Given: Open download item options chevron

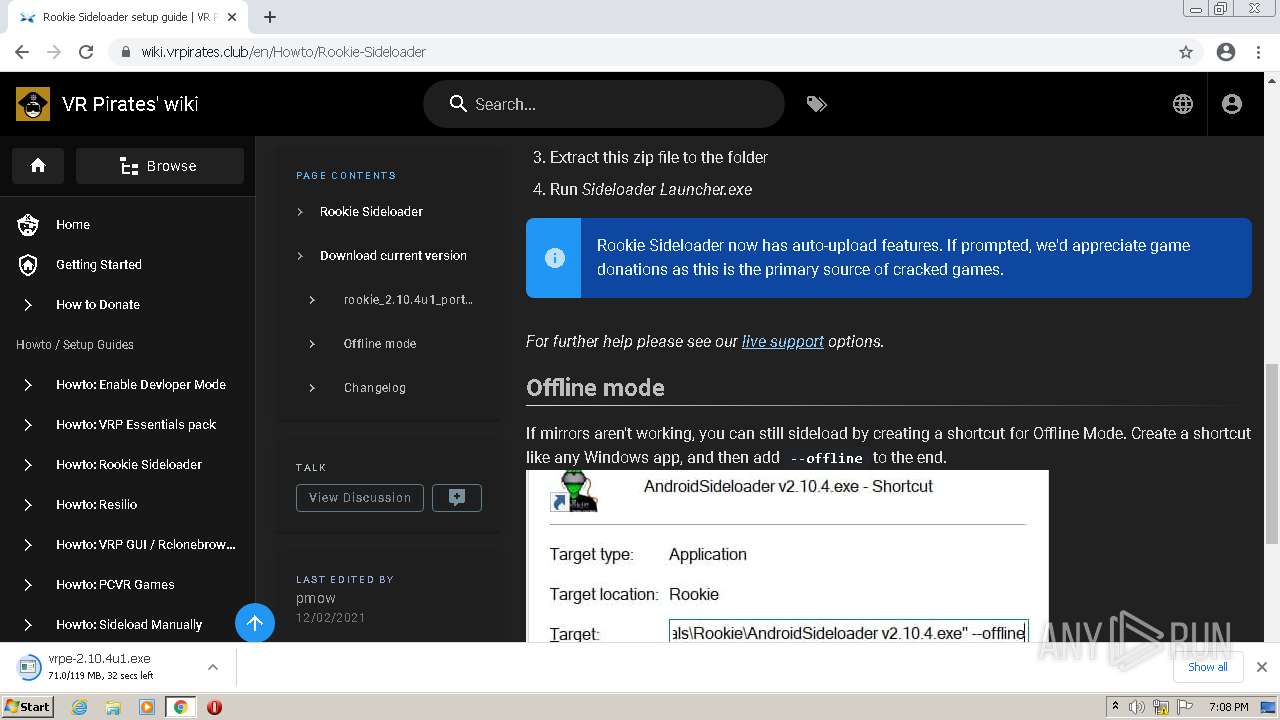Looking at the screenshot, I should click(213, 667).
